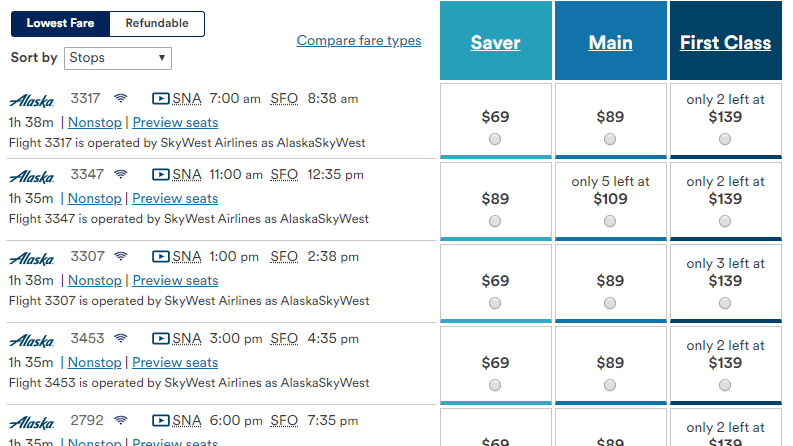Choose the $109 Main fare for flight 3347
This screenshot has height=446, width=793.
610,221
